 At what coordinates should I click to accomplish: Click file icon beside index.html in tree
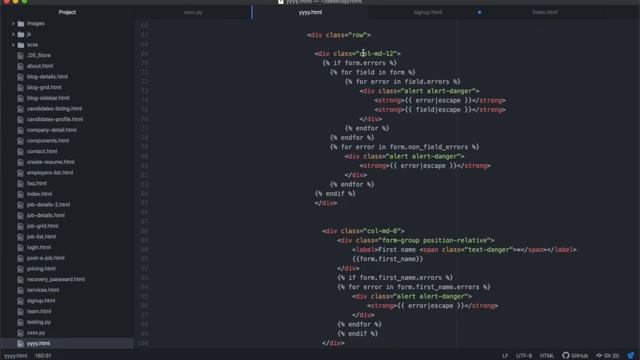[x=20, y=194]
